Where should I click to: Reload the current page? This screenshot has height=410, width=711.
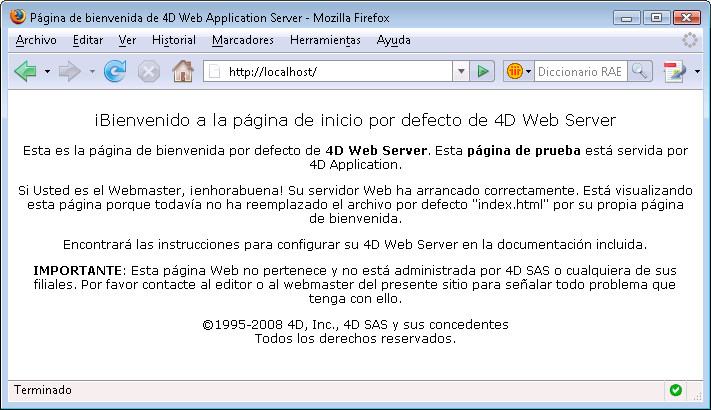click(x=115, y=72)
